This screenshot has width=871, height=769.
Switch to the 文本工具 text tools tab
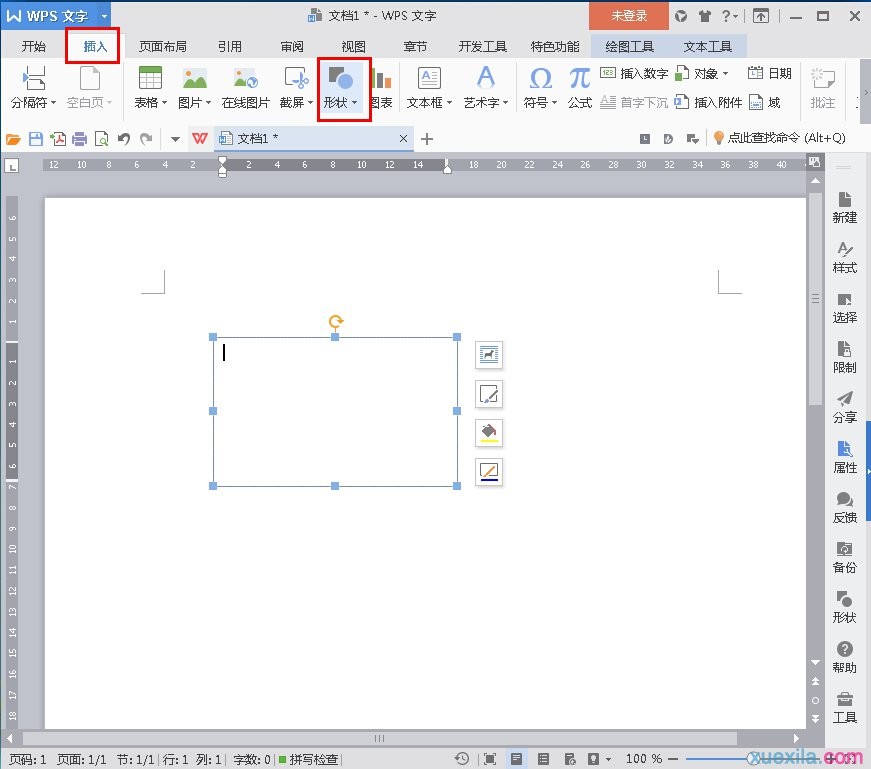pos(707,47)
